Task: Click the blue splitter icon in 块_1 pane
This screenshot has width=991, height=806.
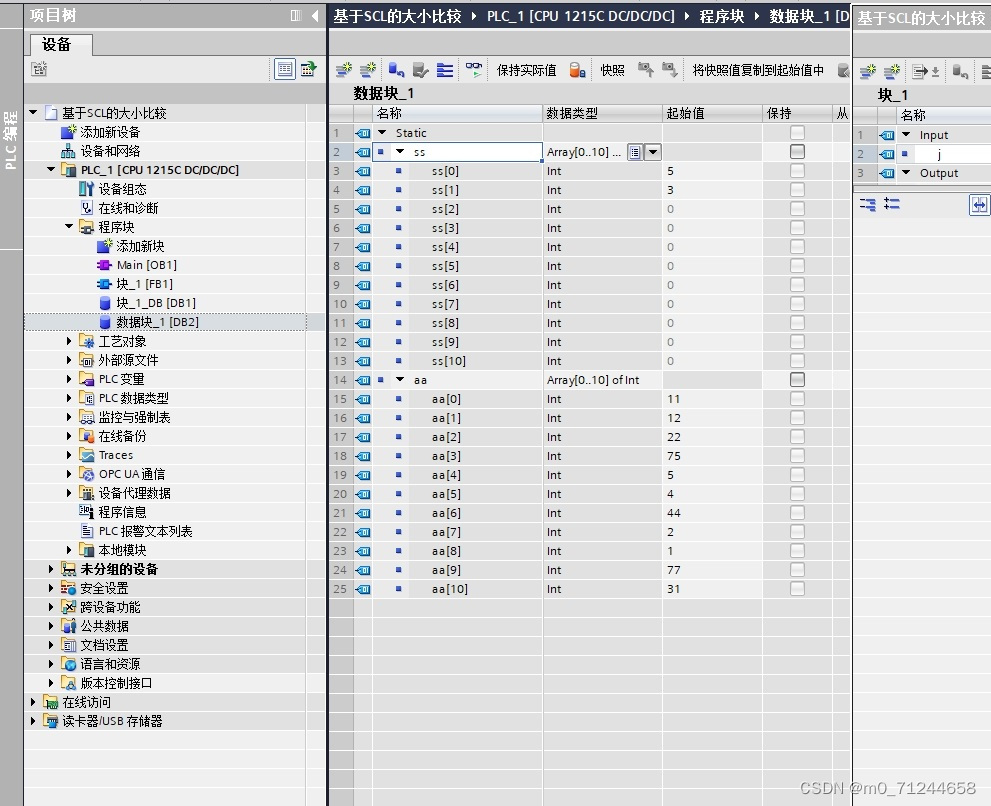Action: tap(979, 205)
